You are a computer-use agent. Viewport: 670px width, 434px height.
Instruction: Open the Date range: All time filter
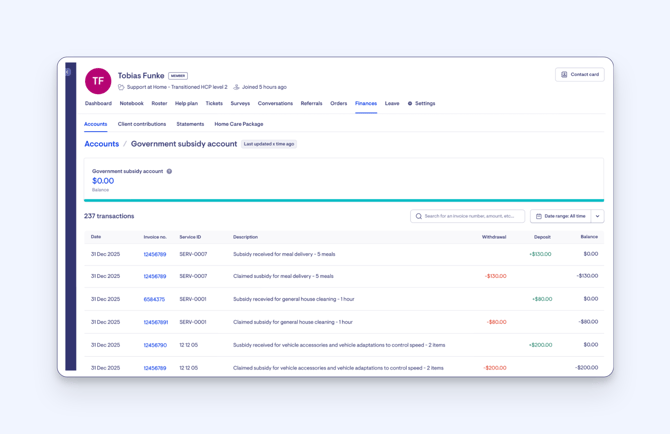point(561,216)
